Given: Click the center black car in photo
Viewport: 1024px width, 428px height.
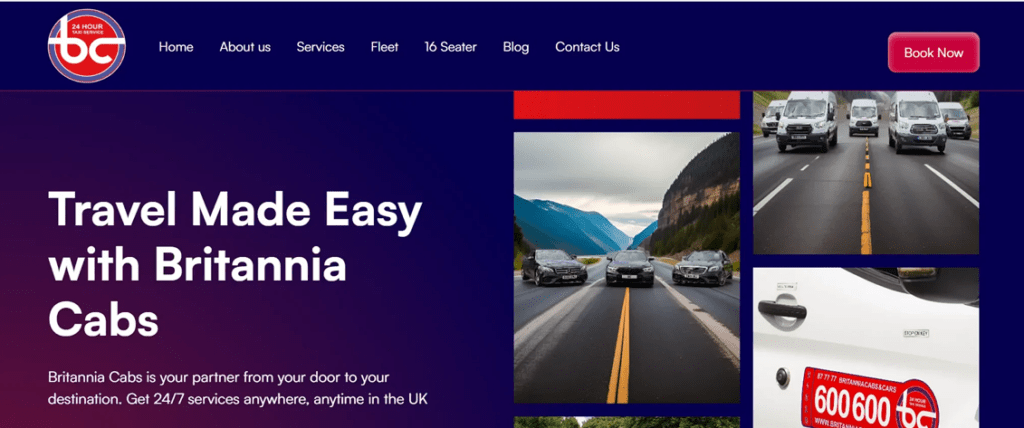Looking at the screenshot, I should click(x=630, y=268).
